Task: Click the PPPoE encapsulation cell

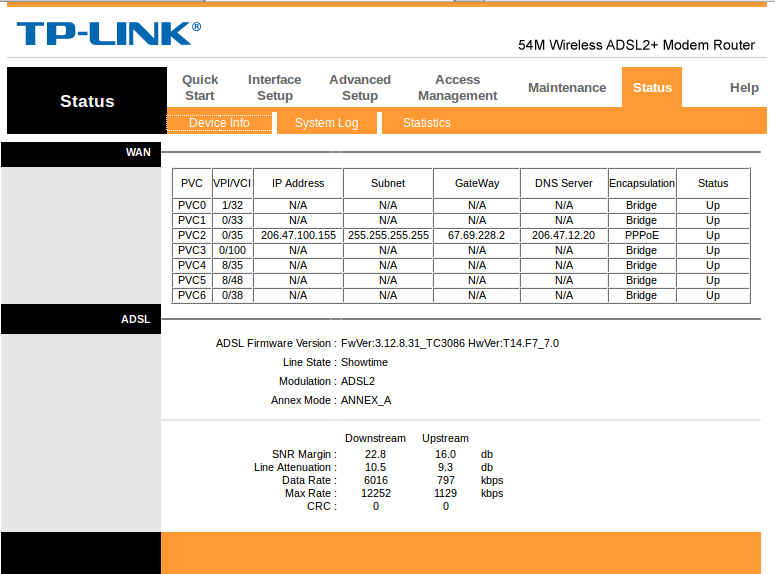Action: pos(642,235)
